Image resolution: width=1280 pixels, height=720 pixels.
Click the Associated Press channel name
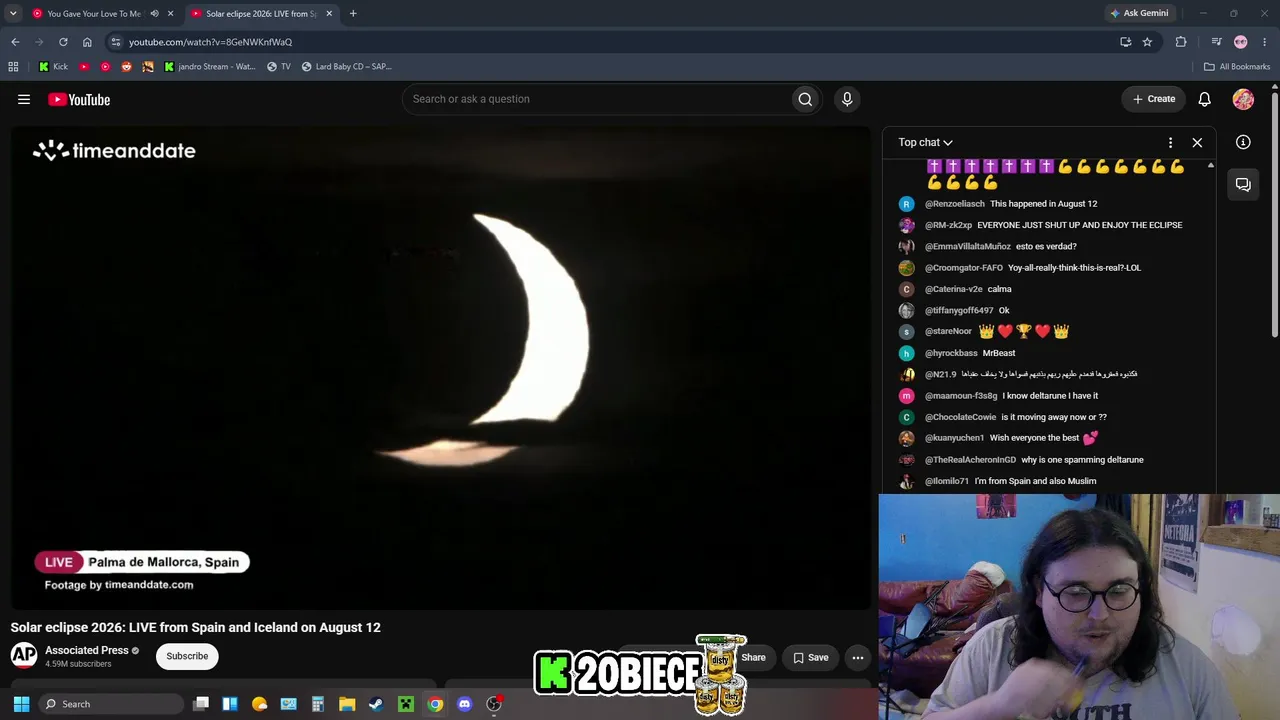click(87, 650)
